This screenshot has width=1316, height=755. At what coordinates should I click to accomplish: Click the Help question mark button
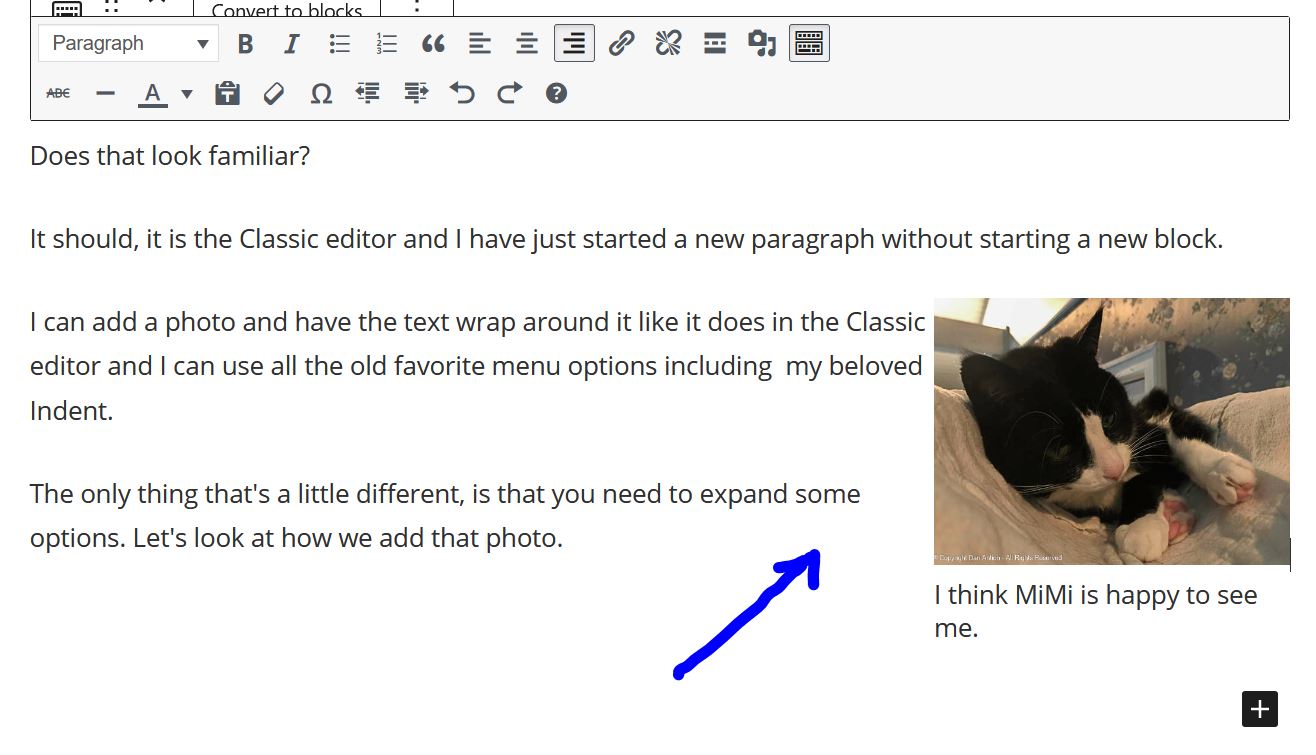click(556, 93)
